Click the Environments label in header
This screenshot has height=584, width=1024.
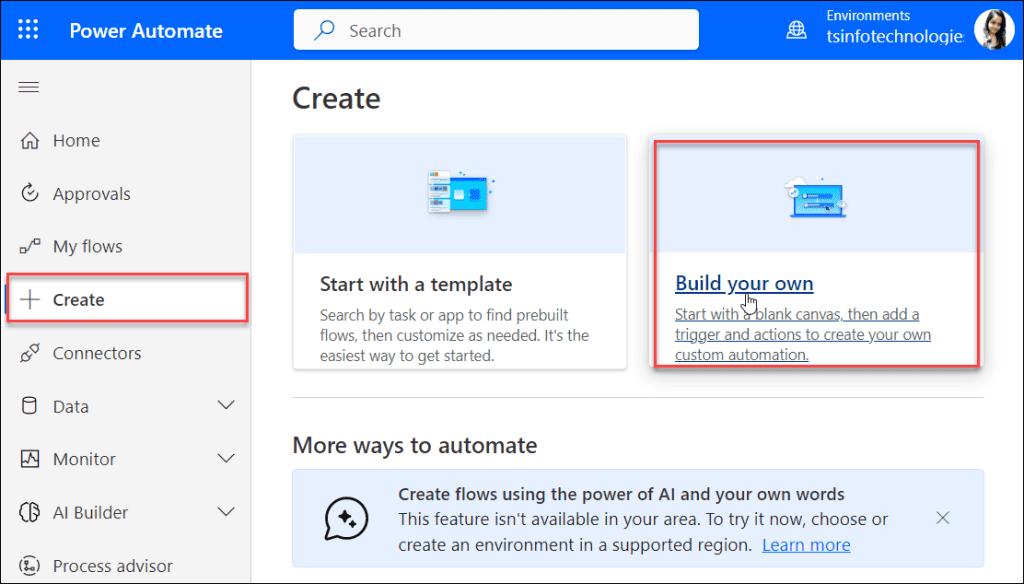click(x=868, y=15)
